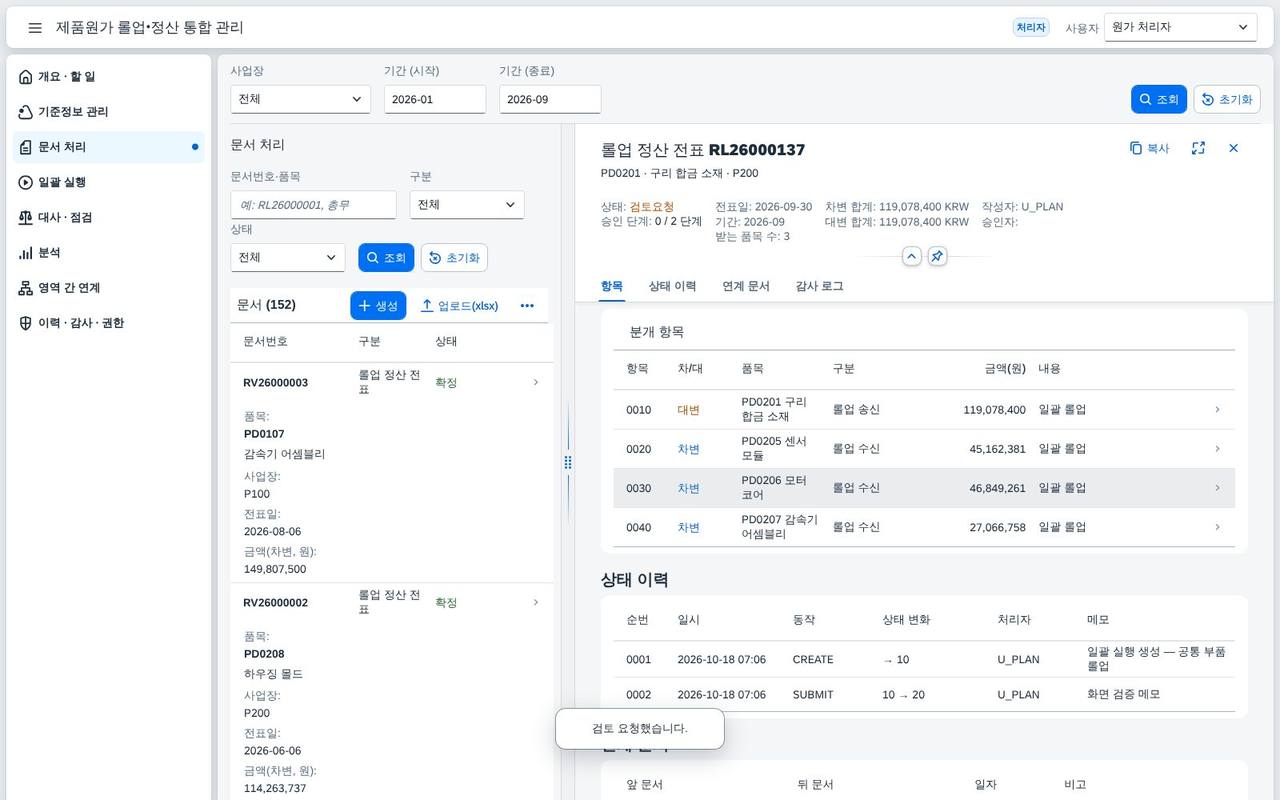Screen dimensions: 1280x800
Task: Switch to the 상태 이력 tab
Action: (672, 286)
